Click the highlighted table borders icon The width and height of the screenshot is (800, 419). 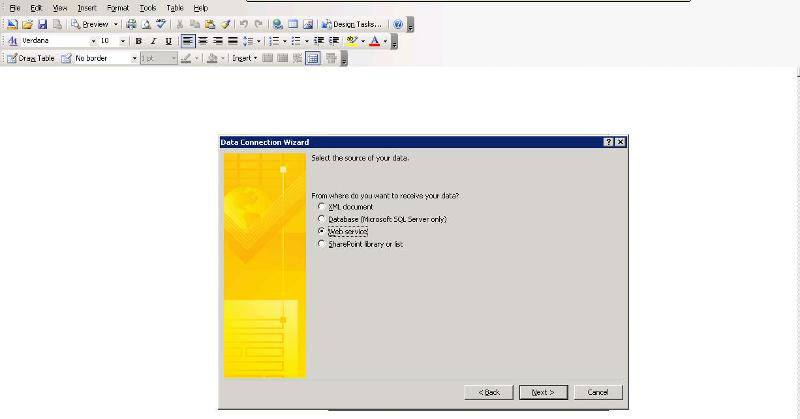pyautogui.click(x=312, y=58)
